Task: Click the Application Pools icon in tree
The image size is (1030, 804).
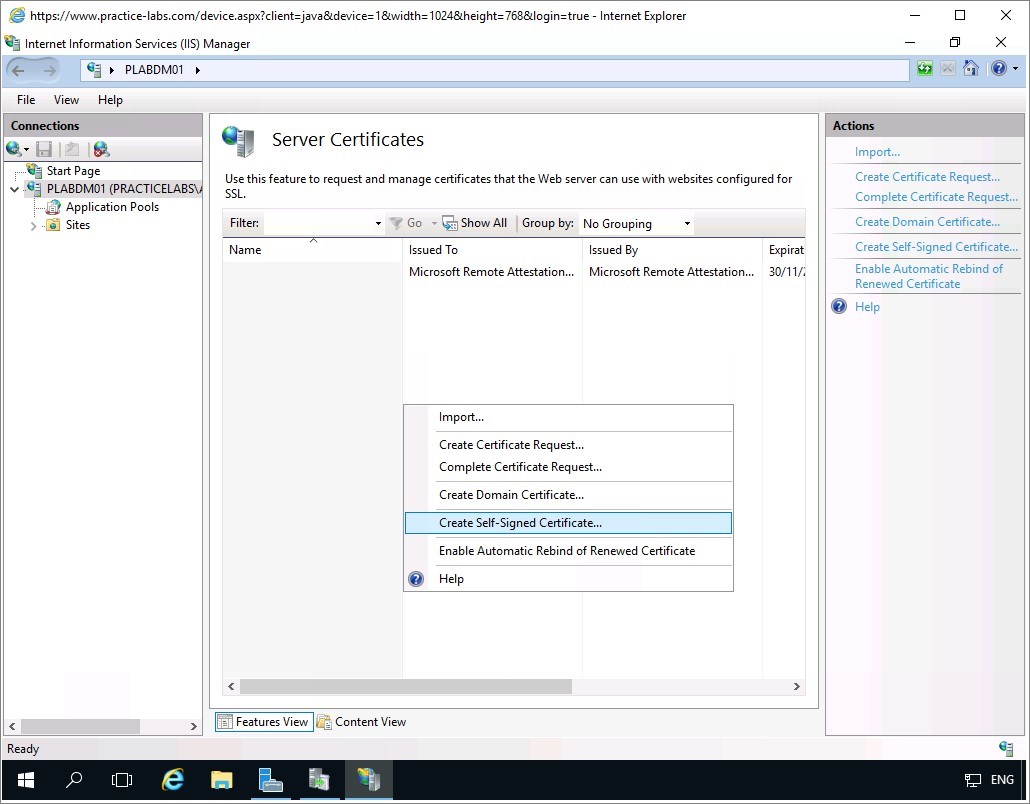Action: coord(52,207)
